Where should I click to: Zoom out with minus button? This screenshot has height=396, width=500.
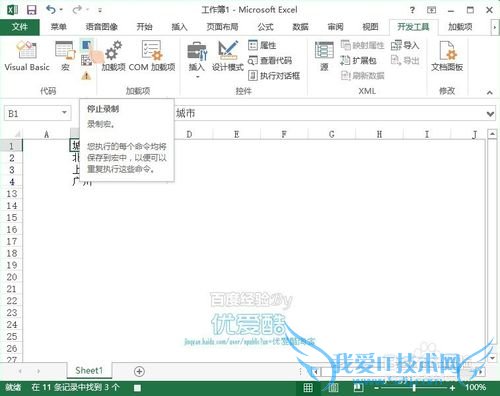[x=376, y=388]
